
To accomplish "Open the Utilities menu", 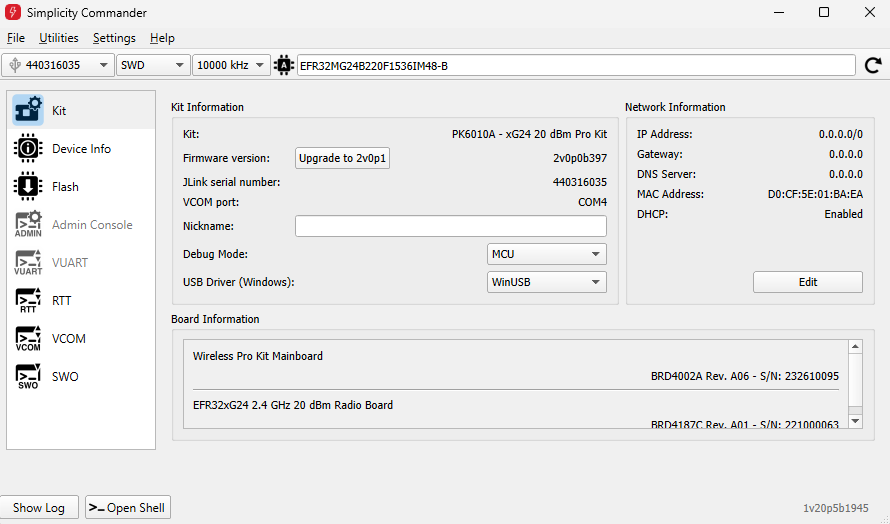I will (59, 38).
